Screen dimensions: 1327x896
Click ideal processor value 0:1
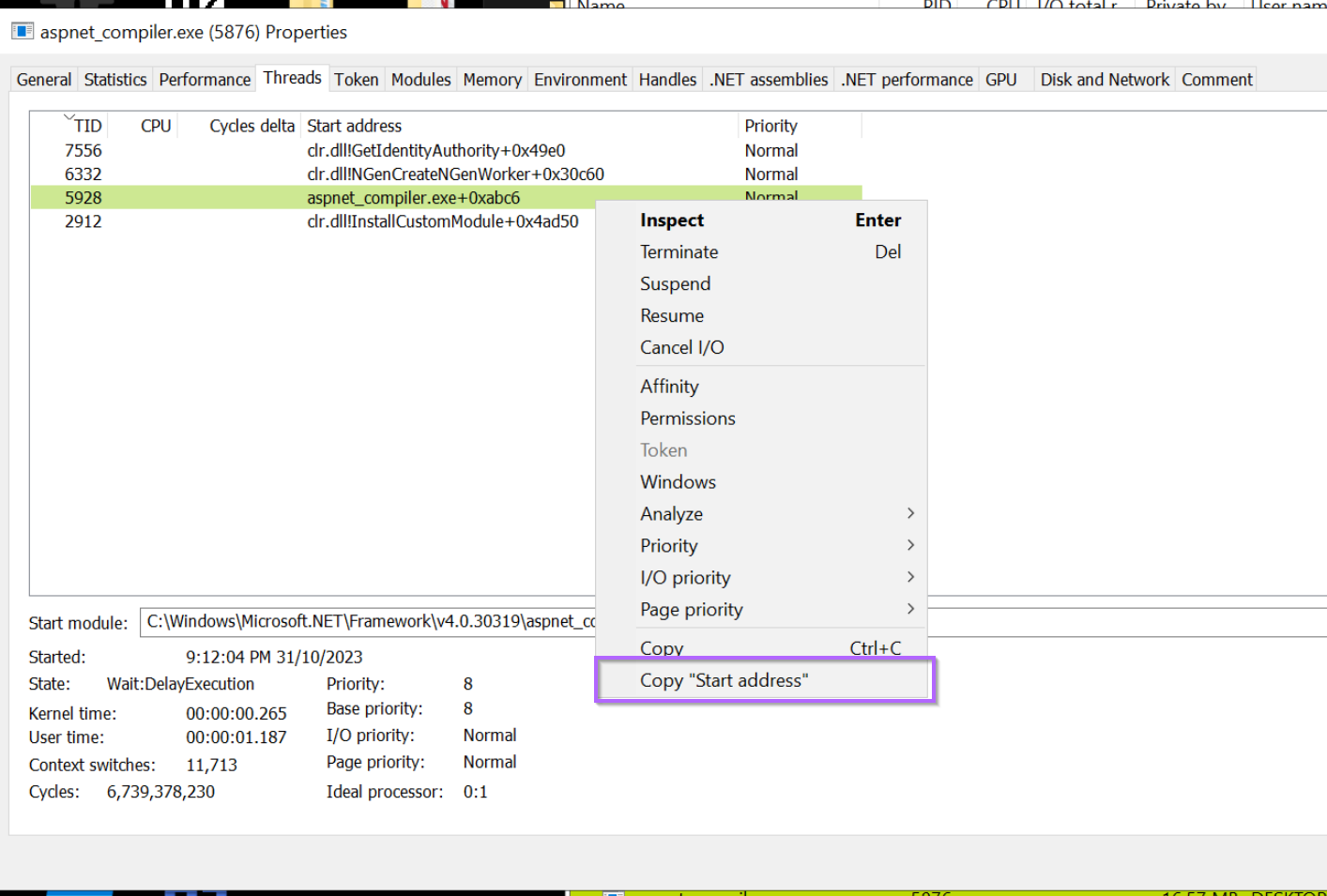click(x=475, y=792)
